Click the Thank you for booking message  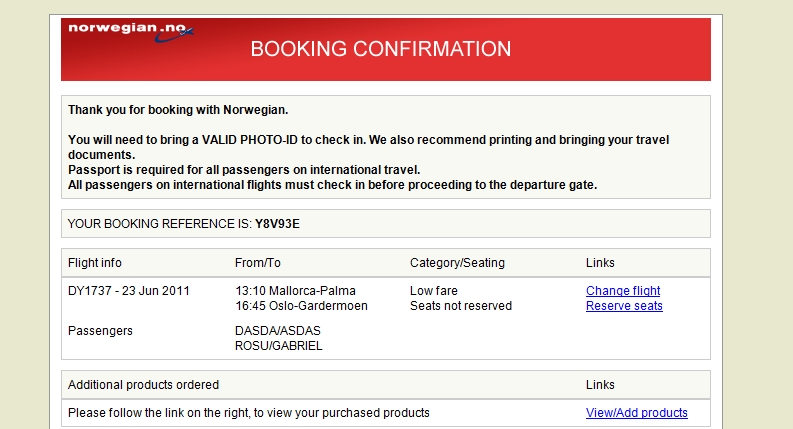tap(178, 109)
